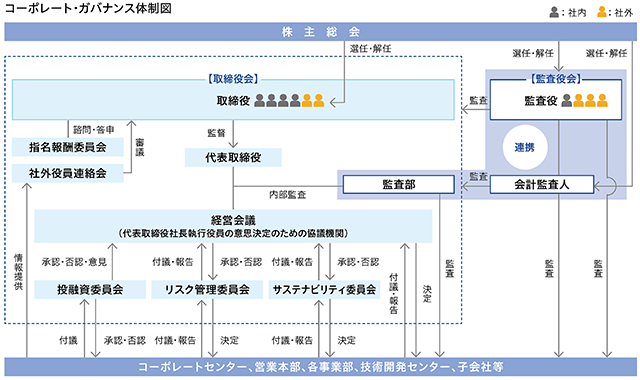Click the orange 社外 legend person icon

(602, 12)
